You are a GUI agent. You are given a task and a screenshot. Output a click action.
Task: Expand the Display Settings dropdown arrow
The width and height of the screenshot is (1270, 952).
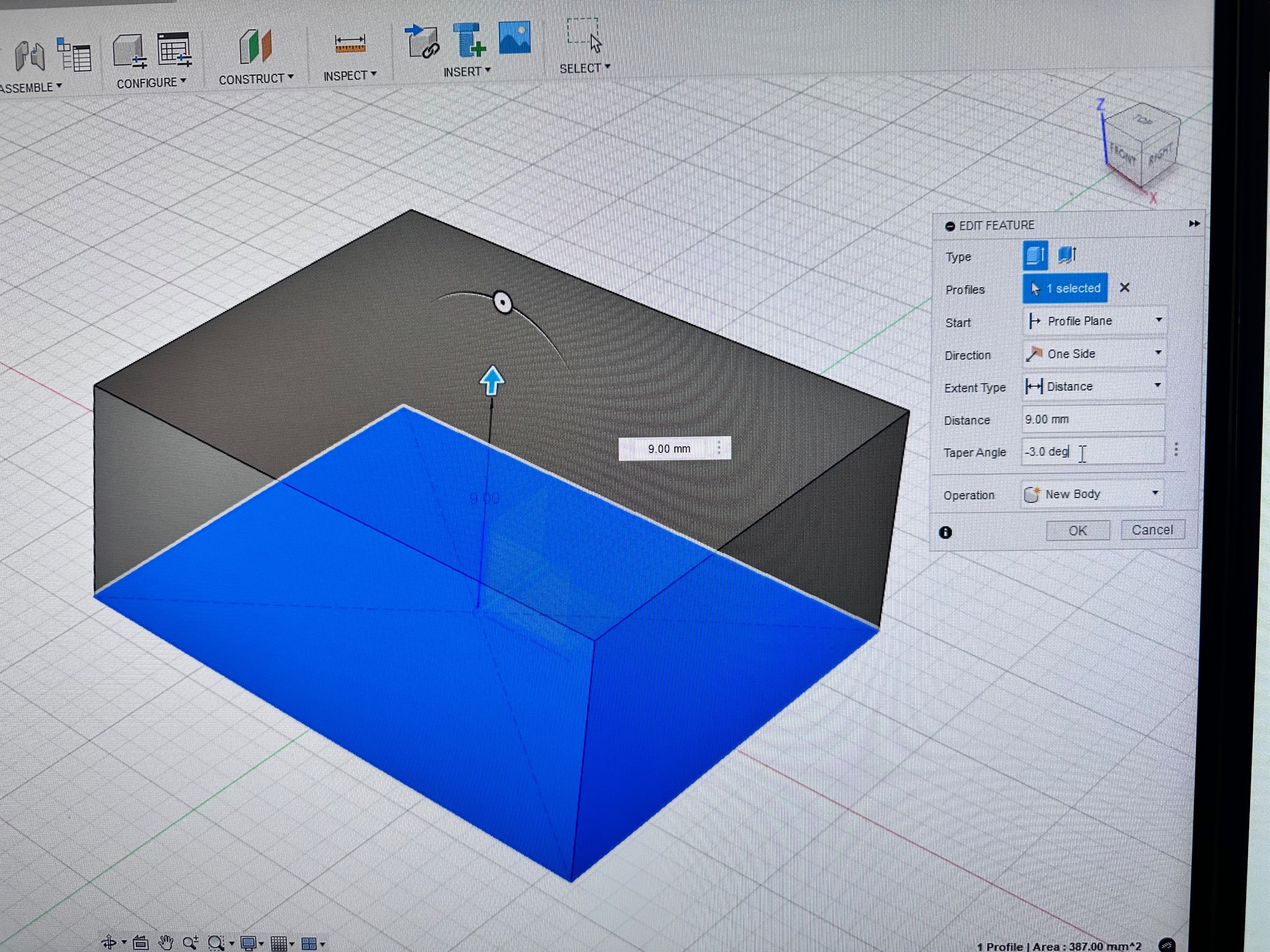tap(261, 944)
